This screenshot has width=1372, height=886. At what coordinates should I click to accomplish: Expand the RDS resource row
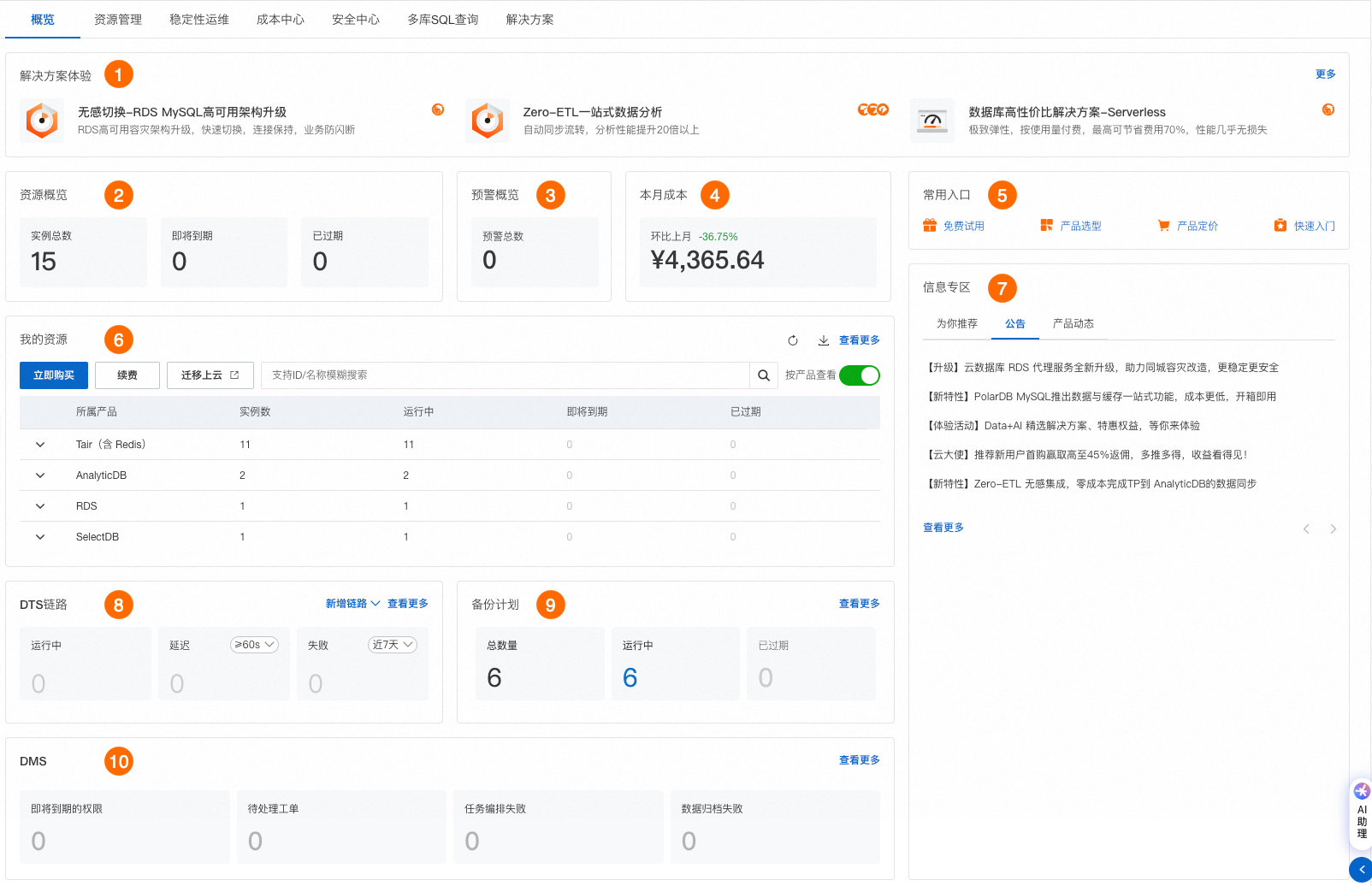click(40, 506)
